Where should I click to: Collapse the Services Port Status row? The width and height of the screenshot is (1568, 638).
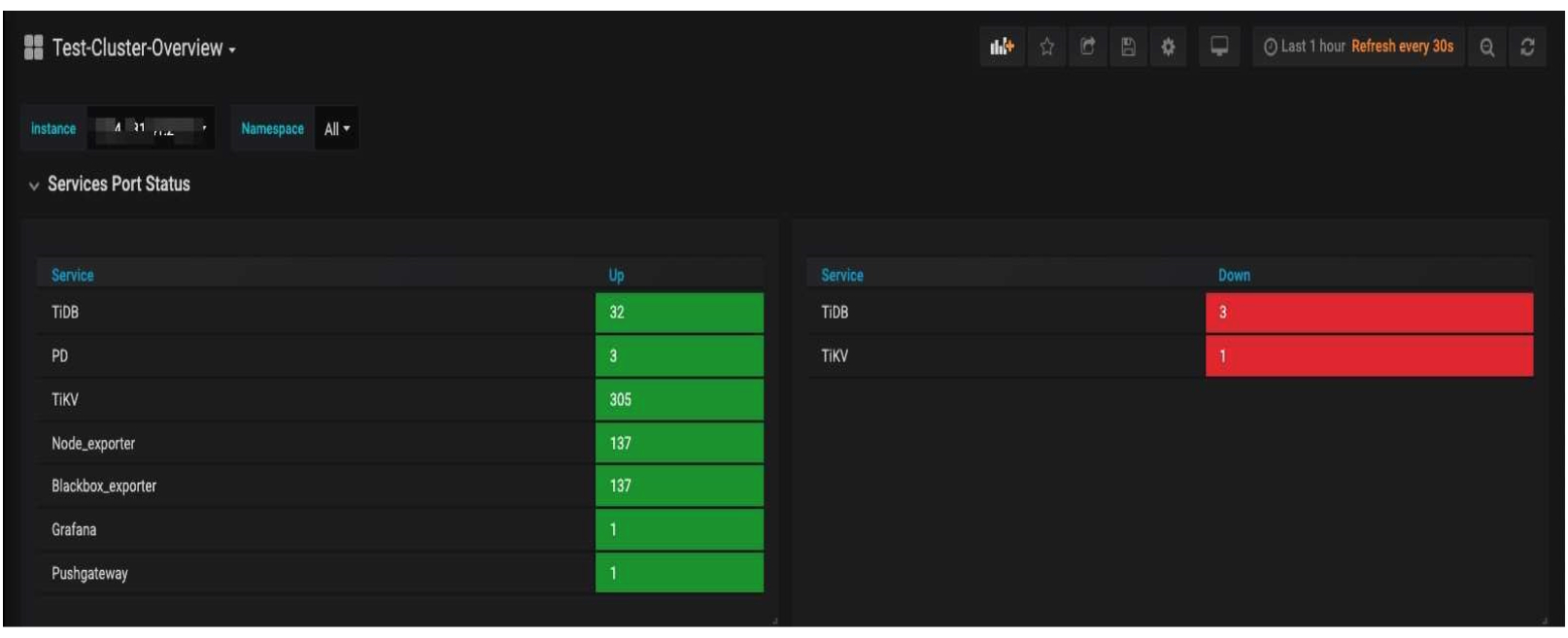coord(109,185)
